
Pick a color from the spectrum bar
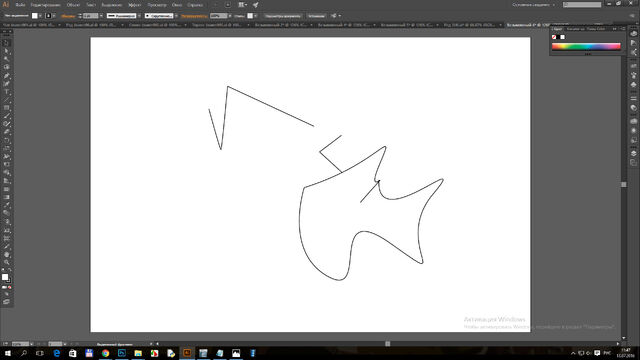(586, 47)
